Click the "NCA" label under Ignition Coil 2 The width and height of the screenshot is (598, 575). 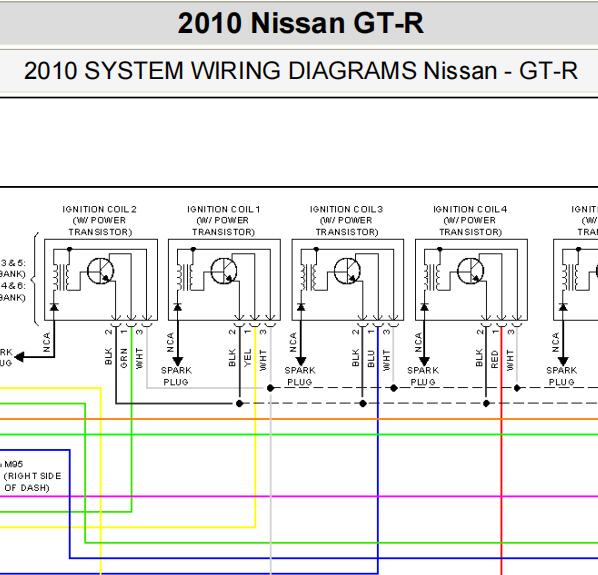47,342
